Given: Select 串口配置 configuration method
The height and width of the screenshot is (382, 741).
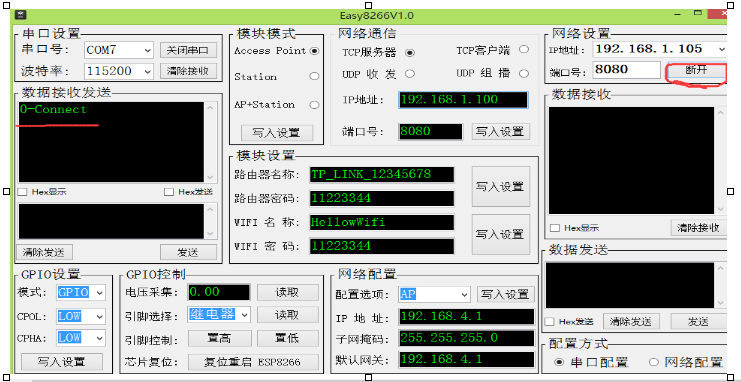Looking at the screenshot, I should [560, 363].
